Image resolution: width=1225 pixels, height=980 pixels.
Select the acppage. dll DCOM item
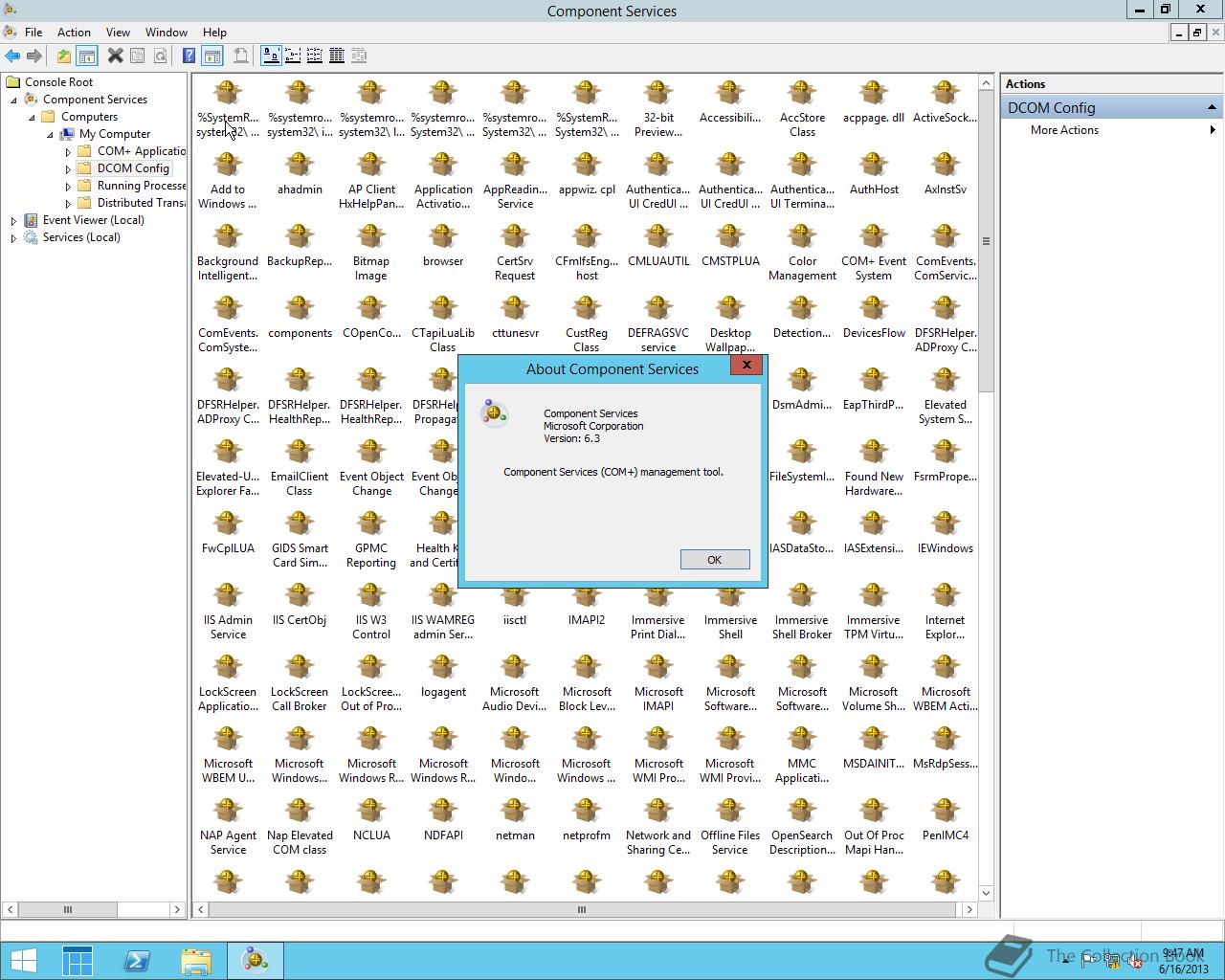tap(874, 103)
